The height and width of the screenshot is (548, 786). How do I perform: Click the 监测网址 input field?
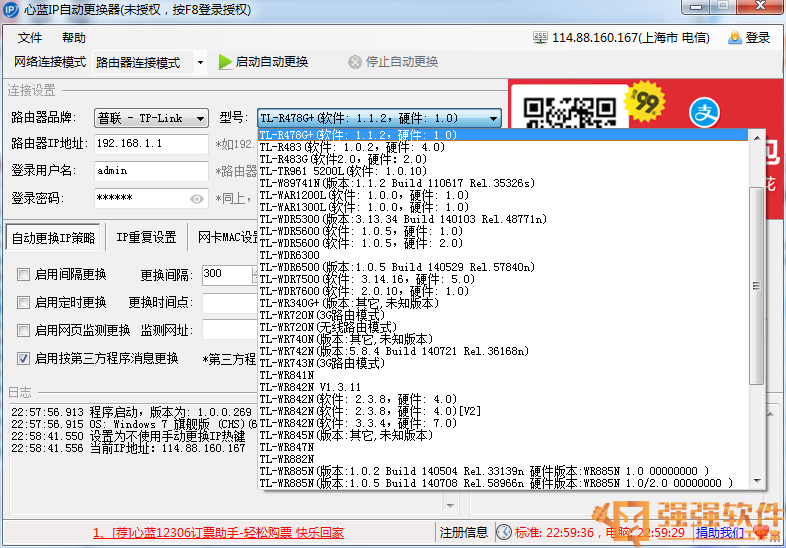229,330
